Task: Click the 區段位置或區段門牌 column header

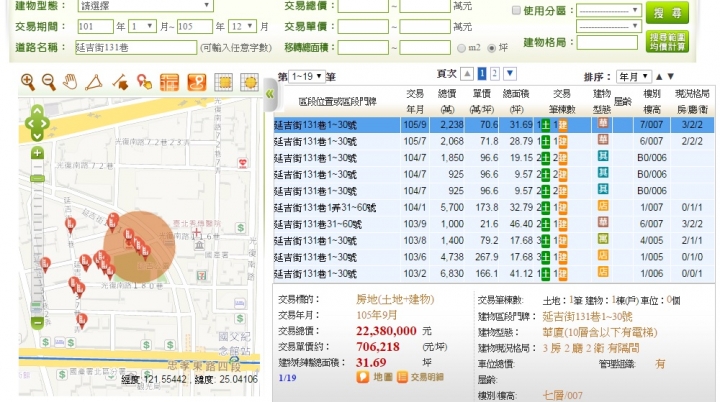Action: (x=338, y=101)
